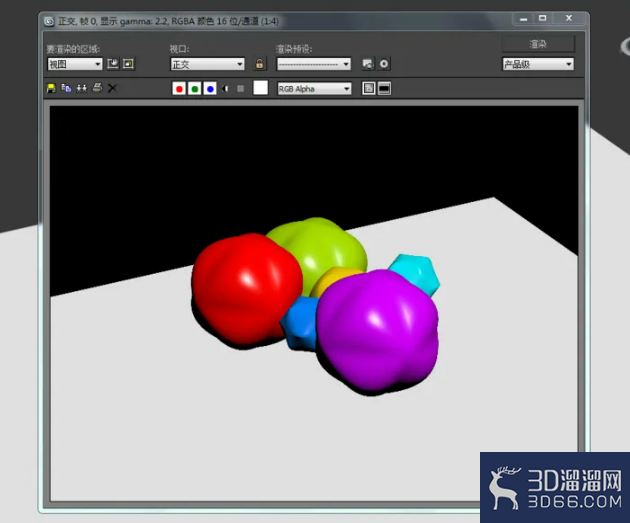Viewport: 630px width, 523px height.
Task: Save the rendered image with the disk icon
Action: tap(51, 88)
